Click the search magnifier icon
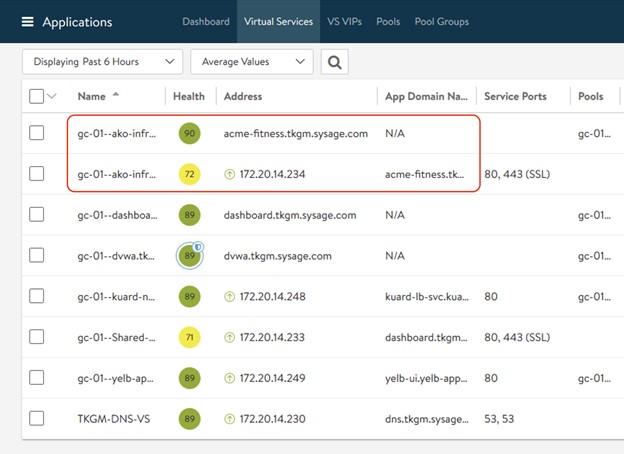This screenshot has height=454, width=624. point(334,62)
